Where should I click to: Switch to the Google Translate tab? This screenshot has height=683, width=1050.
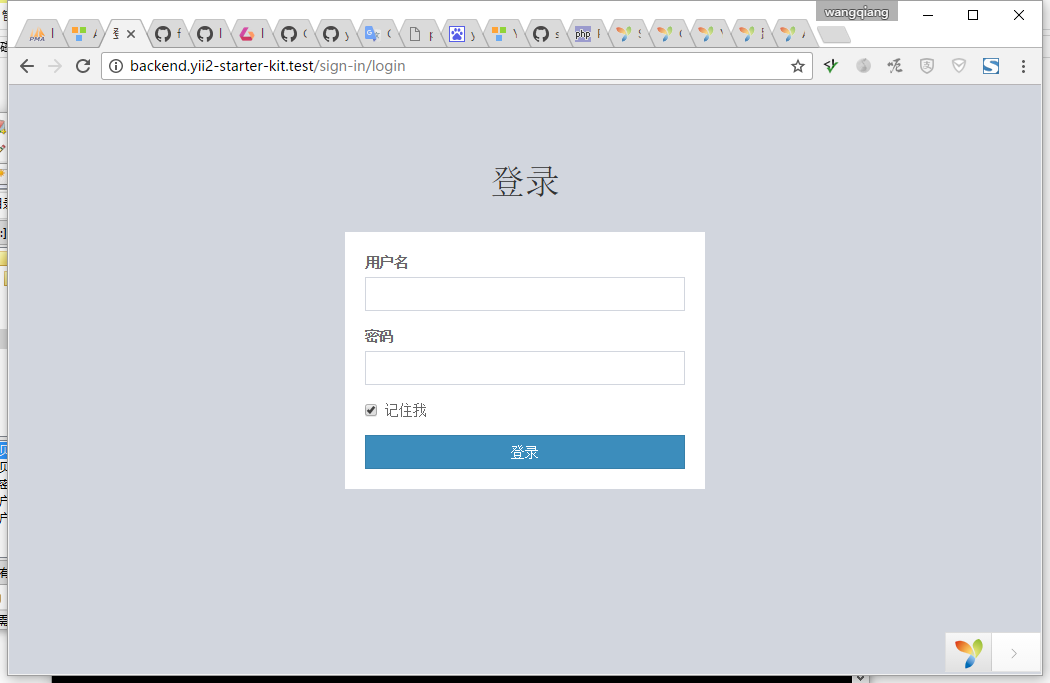click(x=376, y=33)
